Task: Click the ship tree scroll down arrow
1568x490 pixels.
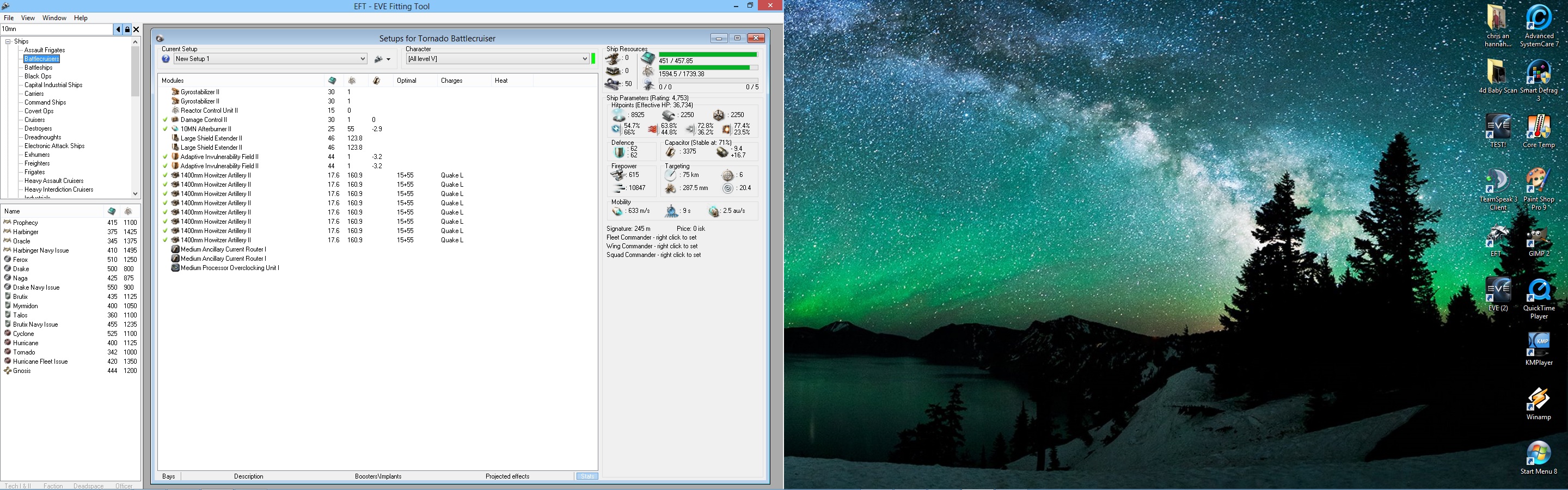Action: point(135,194)
